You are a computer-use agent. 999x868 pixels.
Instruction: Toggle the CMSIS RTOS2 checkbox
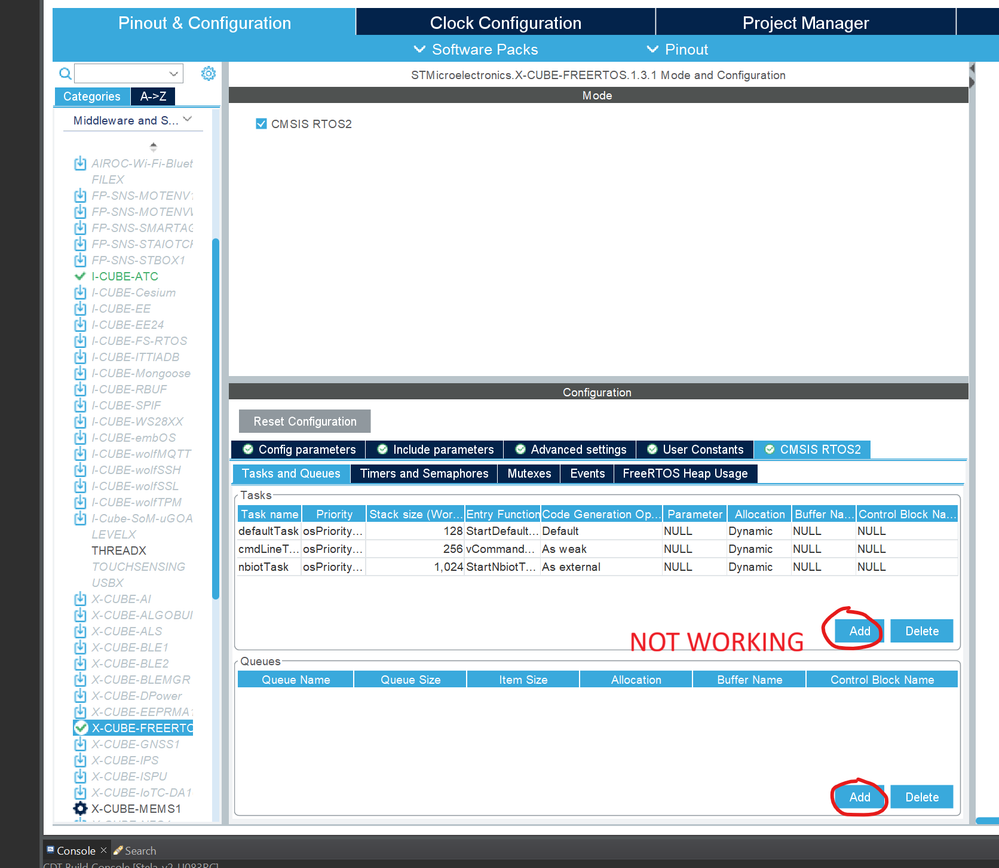pos(261,124)
